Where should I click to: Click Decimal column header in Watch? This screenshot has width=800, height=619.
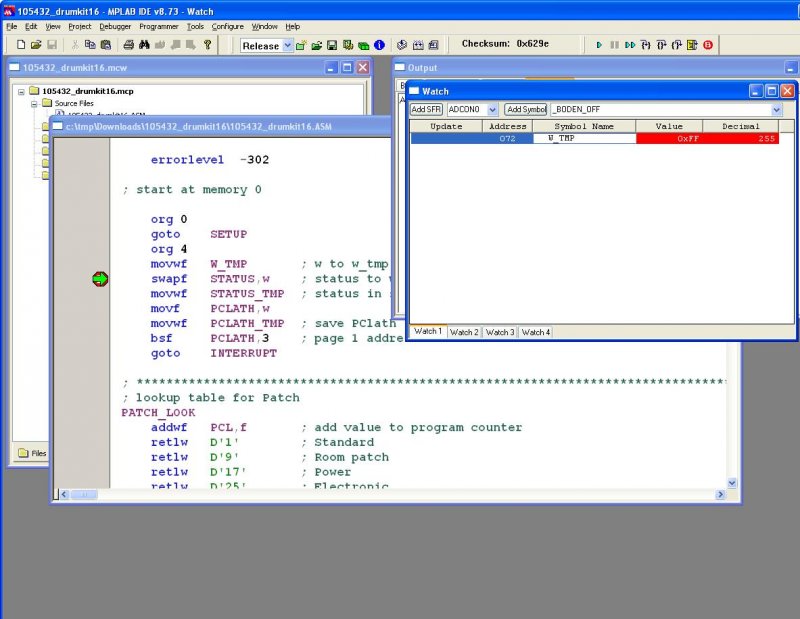coord(740,126)
